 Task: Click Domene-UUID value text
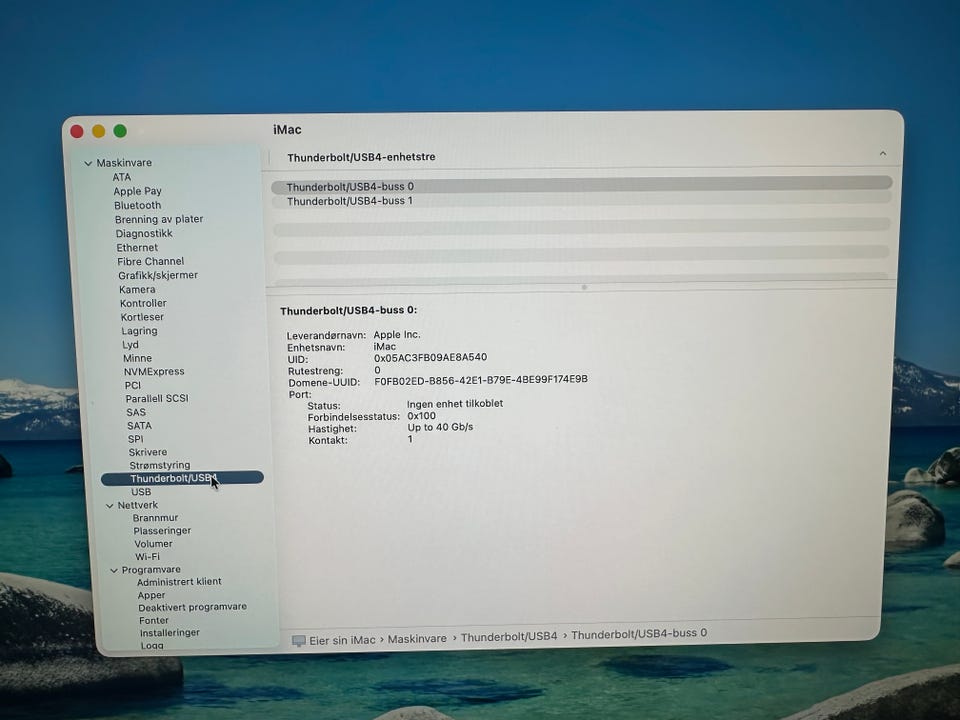point(481,380)
